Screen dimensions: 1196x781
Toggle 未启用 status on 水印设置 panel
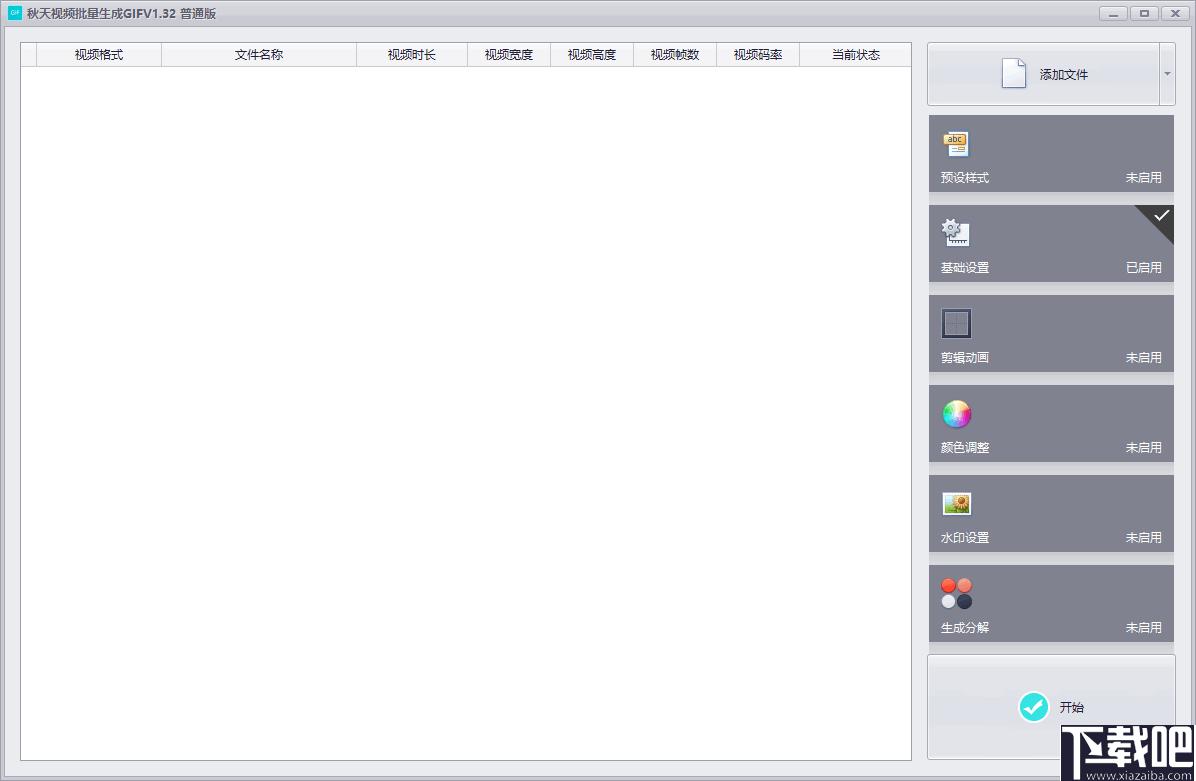(x=1143, y=538)
